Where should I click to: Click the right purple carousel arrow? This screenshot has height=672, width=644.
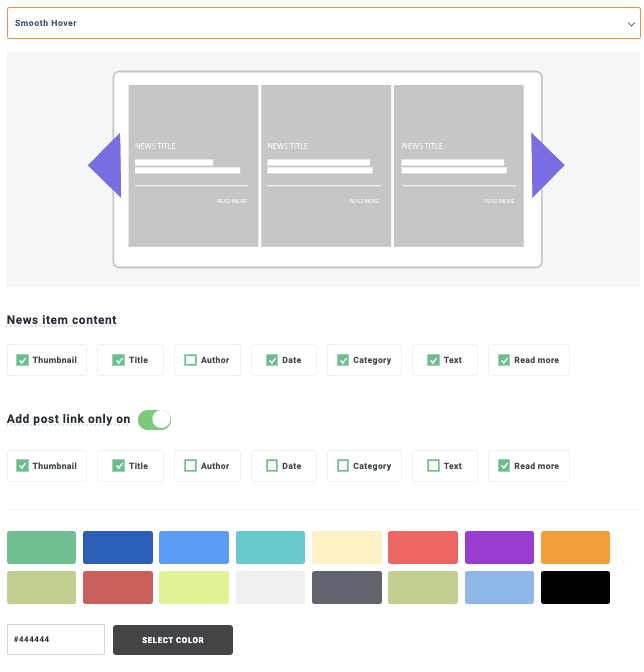[x=547, y=165]
